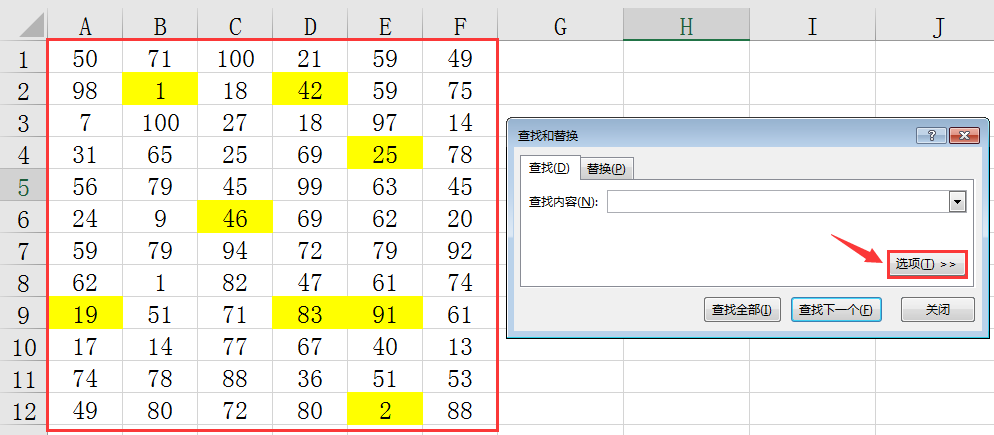Click yellow cell D9 containing 83

tap(310, 315)
